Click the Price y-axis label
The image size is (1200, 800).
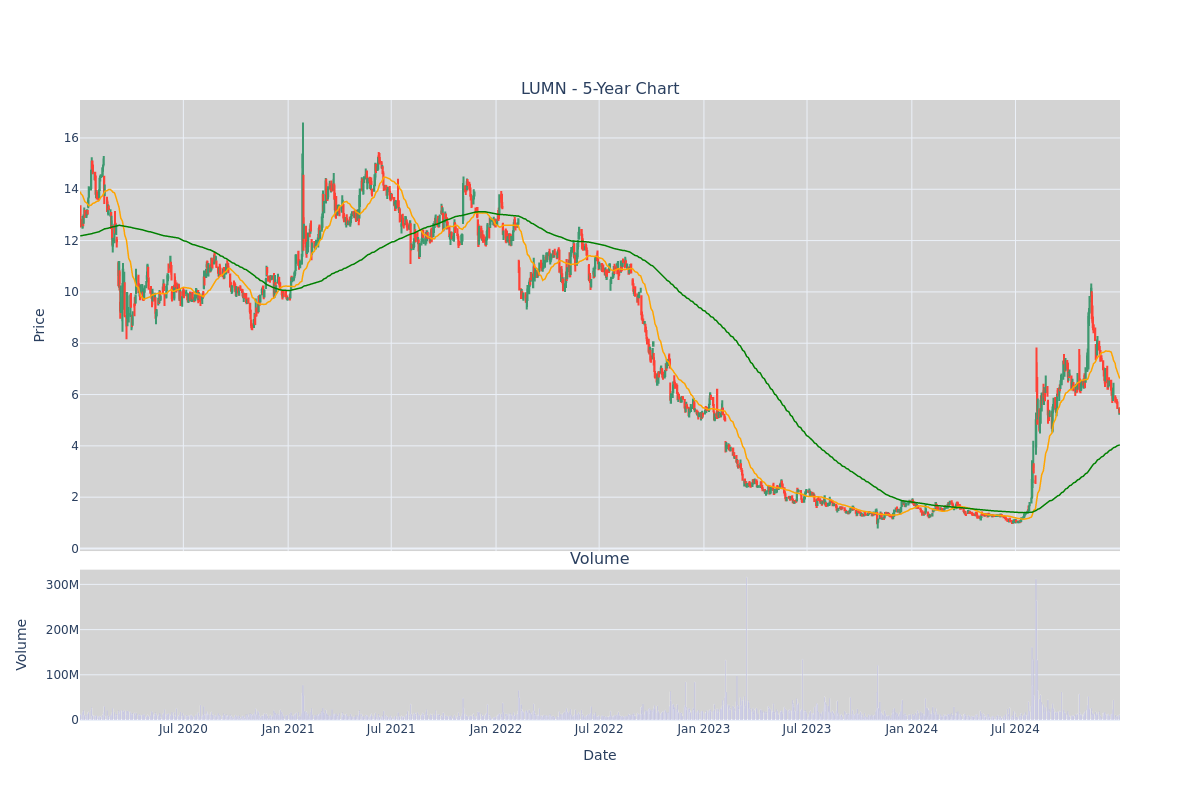(40, 325)
